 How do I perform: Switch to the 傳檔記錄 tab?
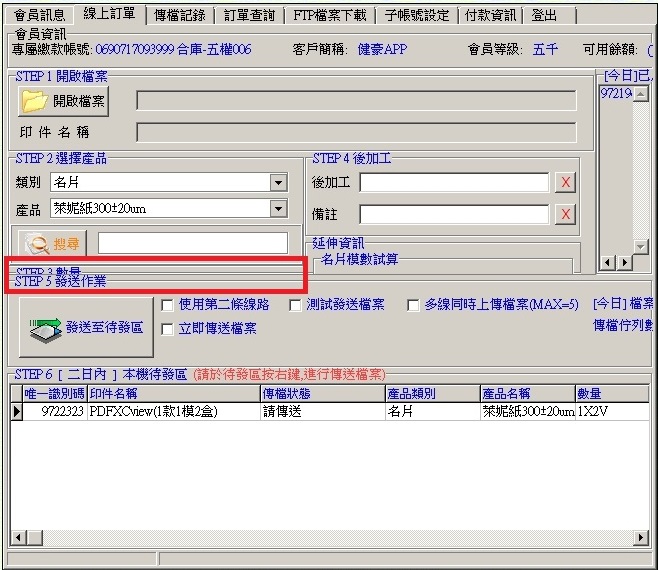[x=179, y=16]
